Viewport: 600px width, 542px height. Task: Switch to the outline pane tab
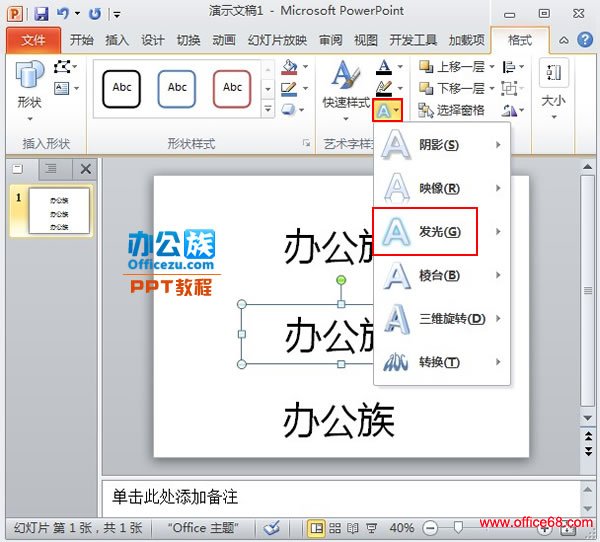point(51,169)
